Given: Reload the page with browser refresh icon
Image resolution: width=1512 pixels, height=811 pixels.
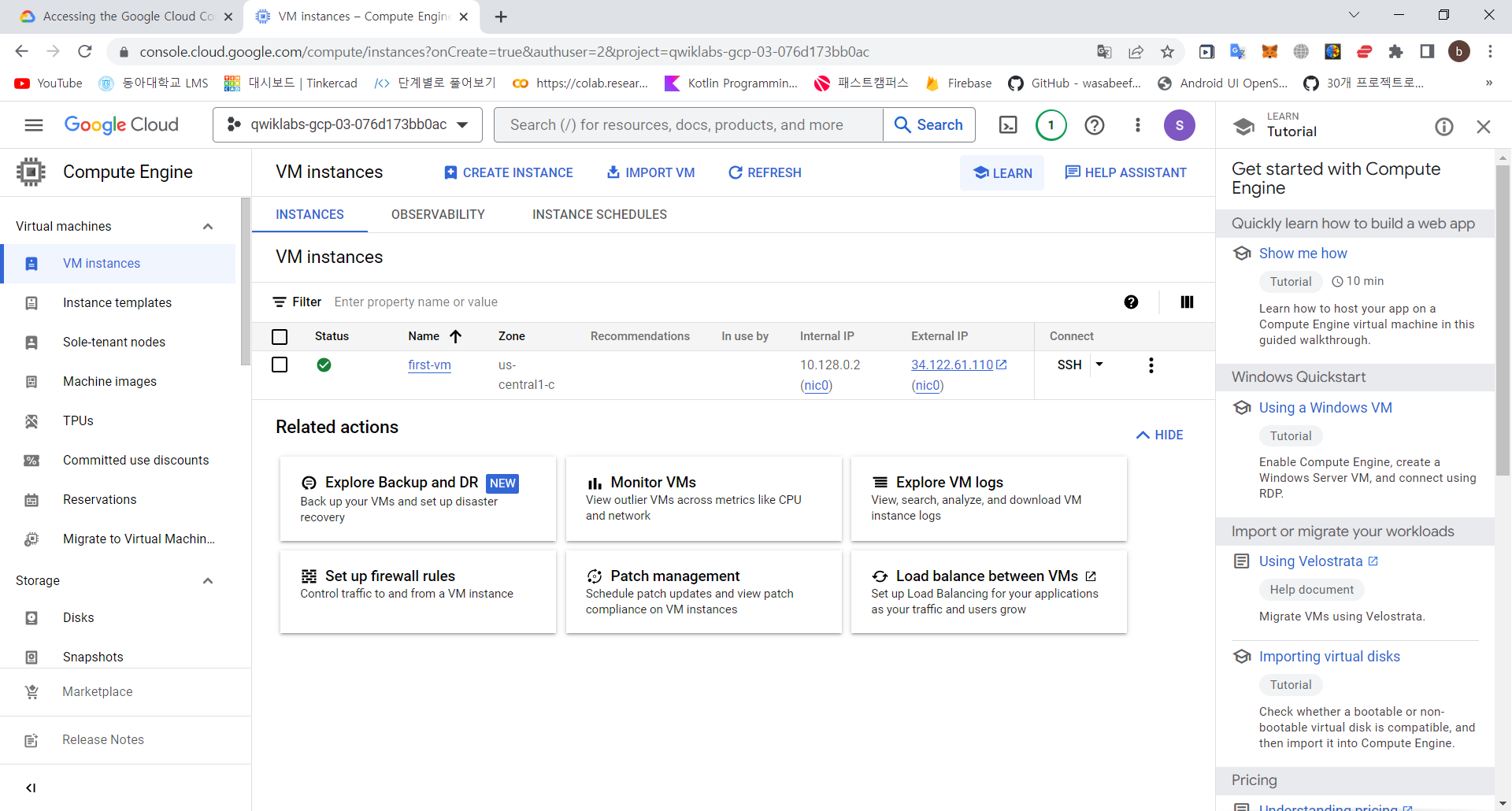Looking at the screenshot, I should (85, 52).
